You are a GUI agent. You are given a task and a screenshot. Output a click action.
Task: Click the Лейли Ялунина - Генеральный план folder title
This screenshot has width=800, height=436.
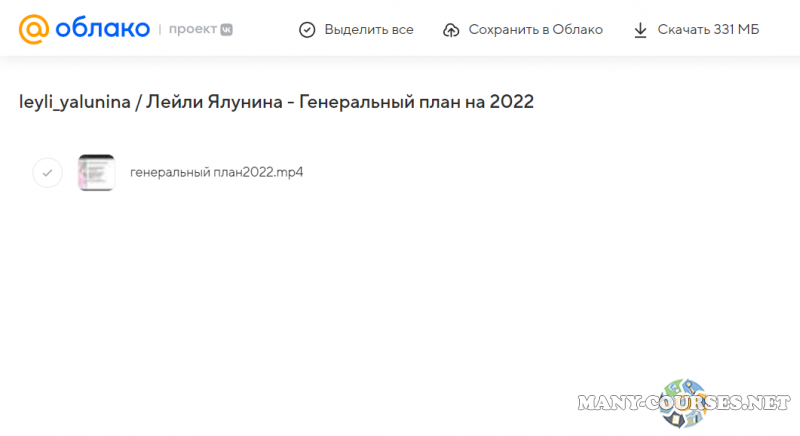click(340, 102)
